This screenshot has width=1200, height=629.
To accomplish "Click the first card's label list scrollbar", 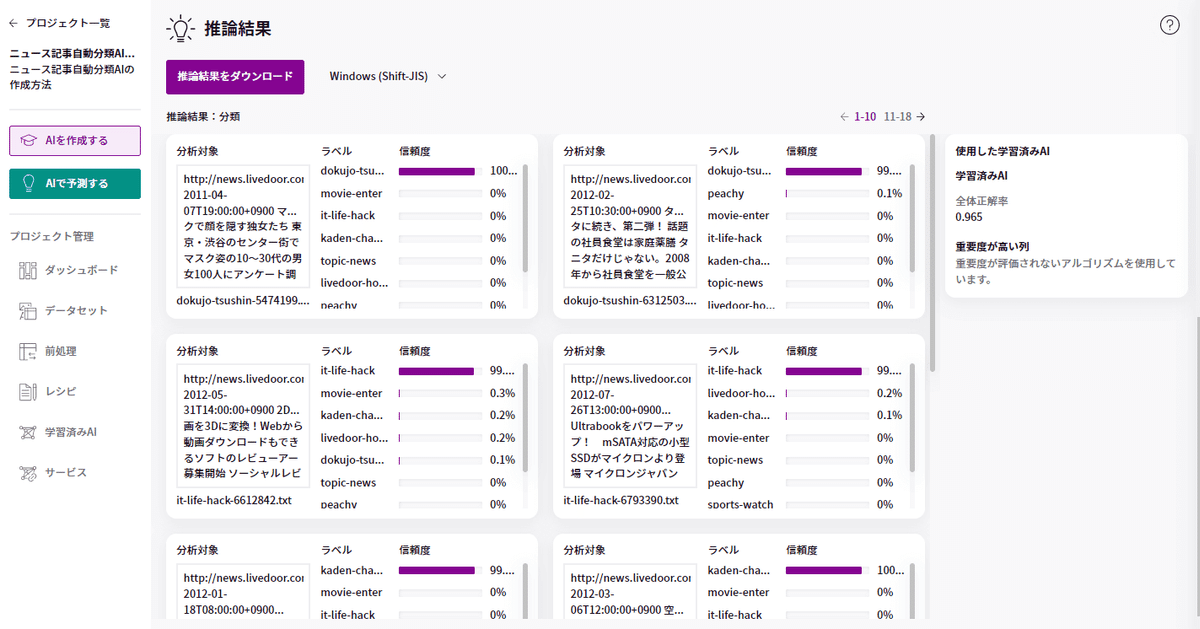I will coord(526,218).
